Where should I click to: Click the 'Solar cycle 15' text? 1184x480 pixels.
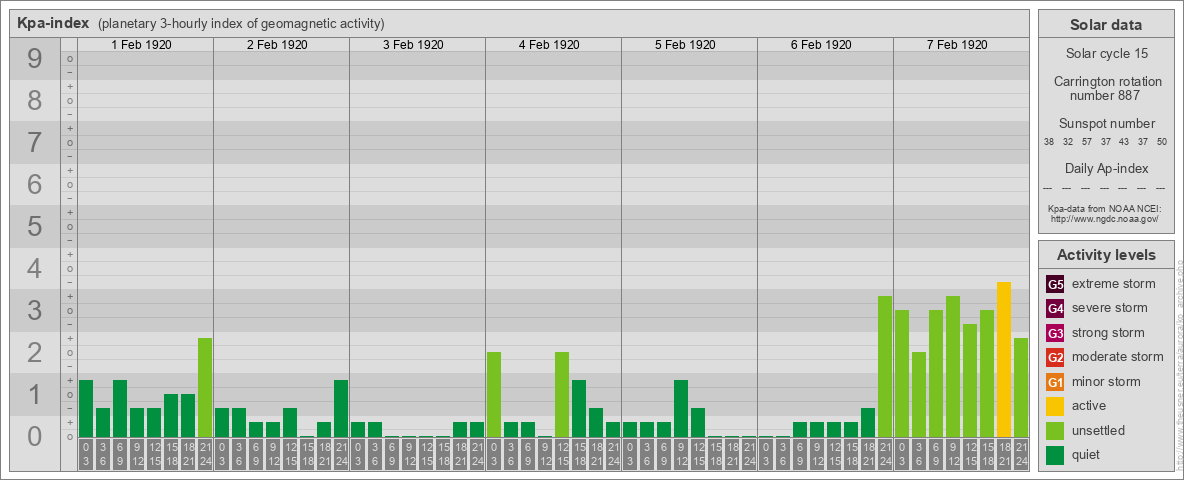1106,54
